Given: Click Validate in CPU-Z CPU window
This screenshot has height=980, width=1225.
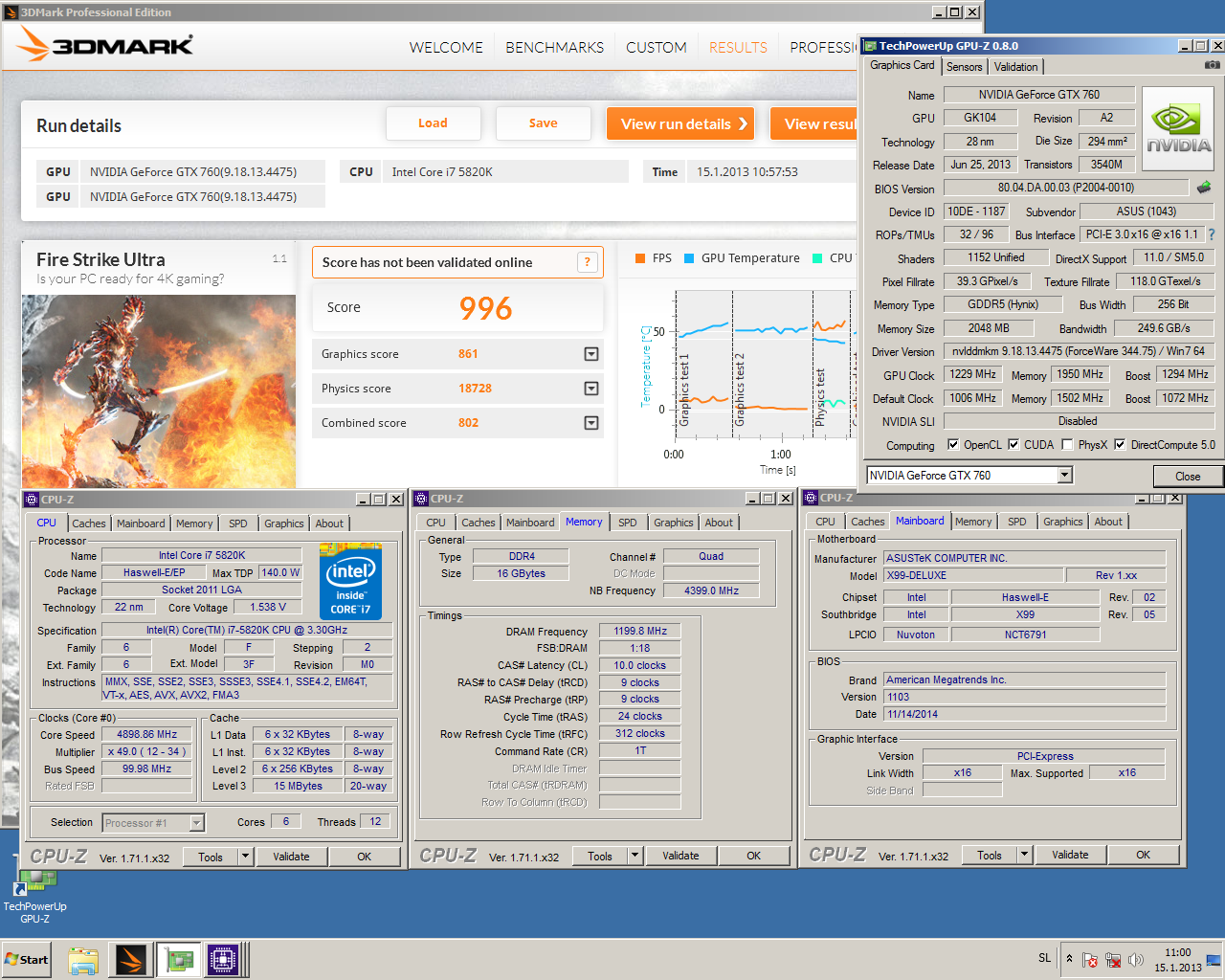Looking at the screenshot, I should pos(291,857).
